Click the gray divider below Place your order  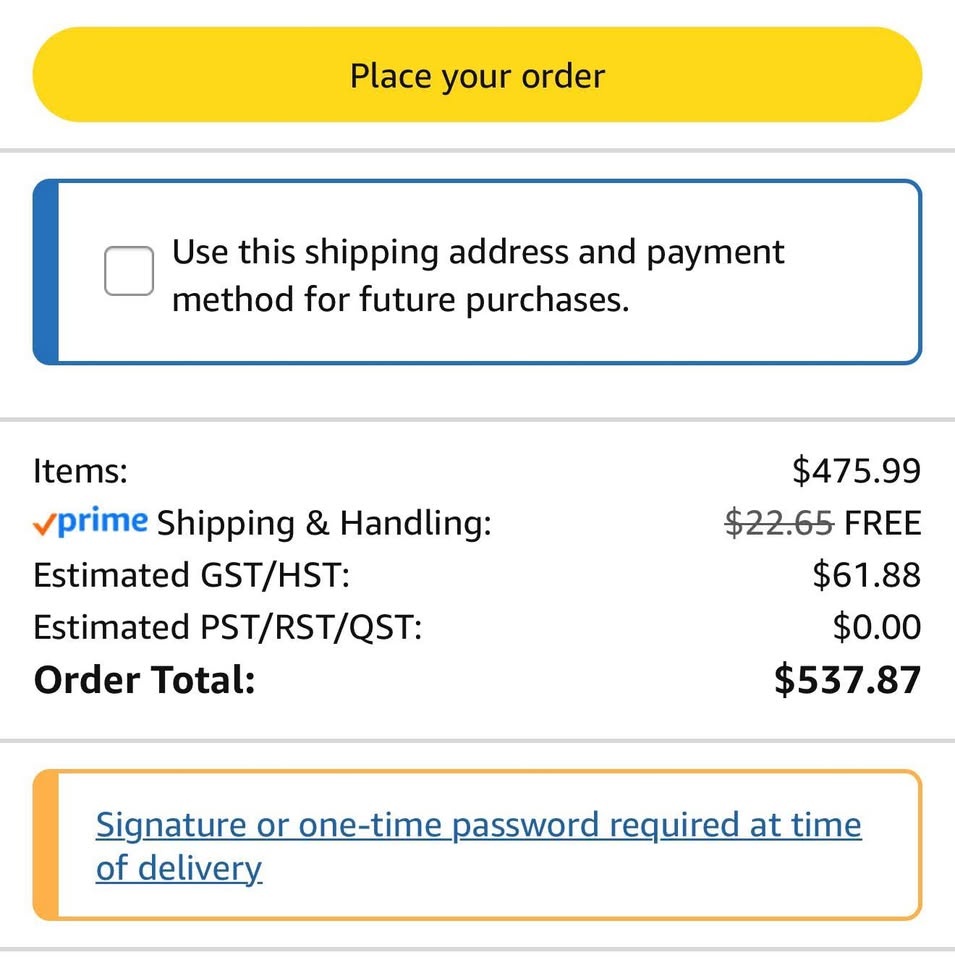click(x=477, y=151)
